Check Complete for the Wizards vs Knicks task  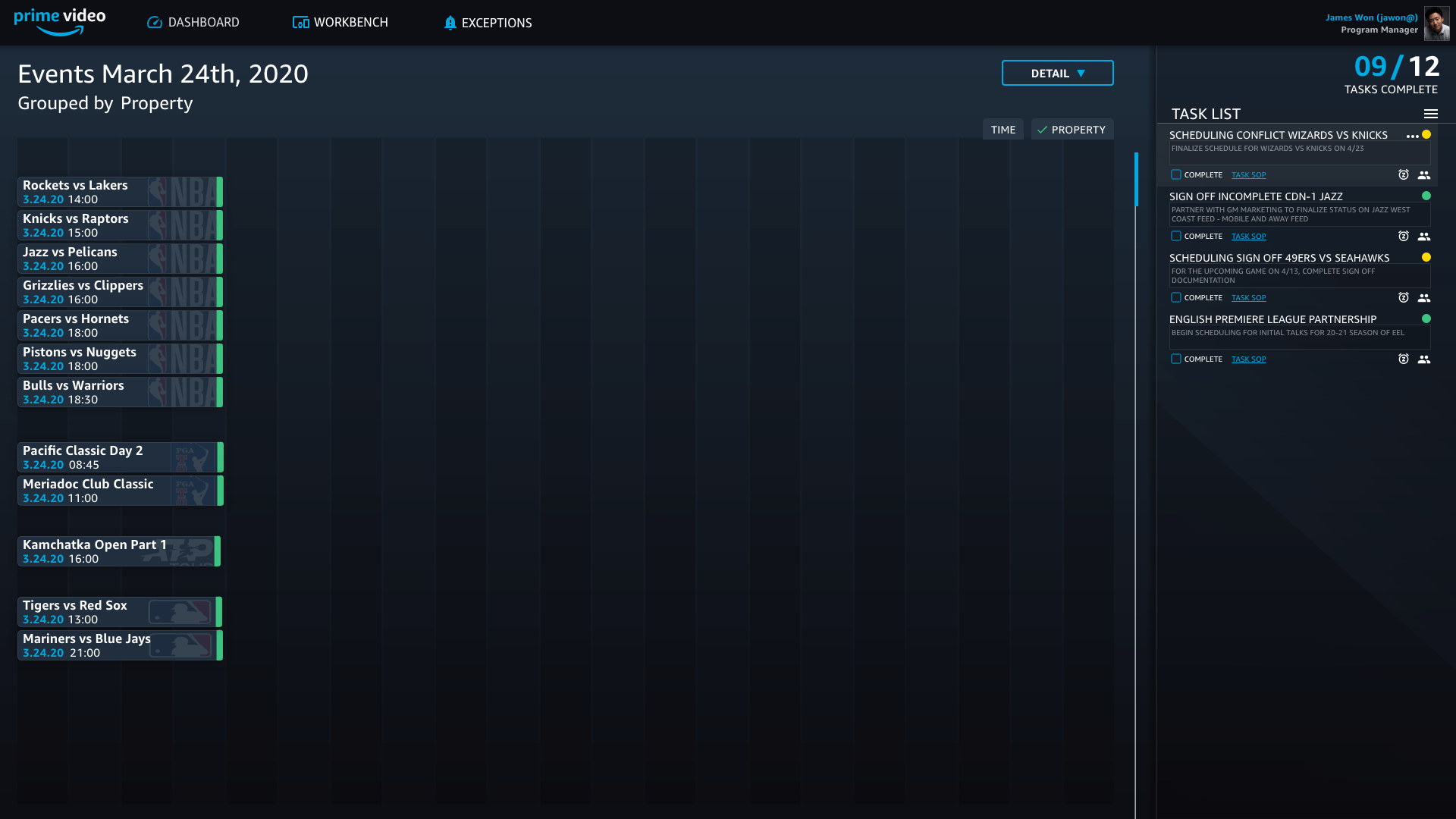[1176, 175]
